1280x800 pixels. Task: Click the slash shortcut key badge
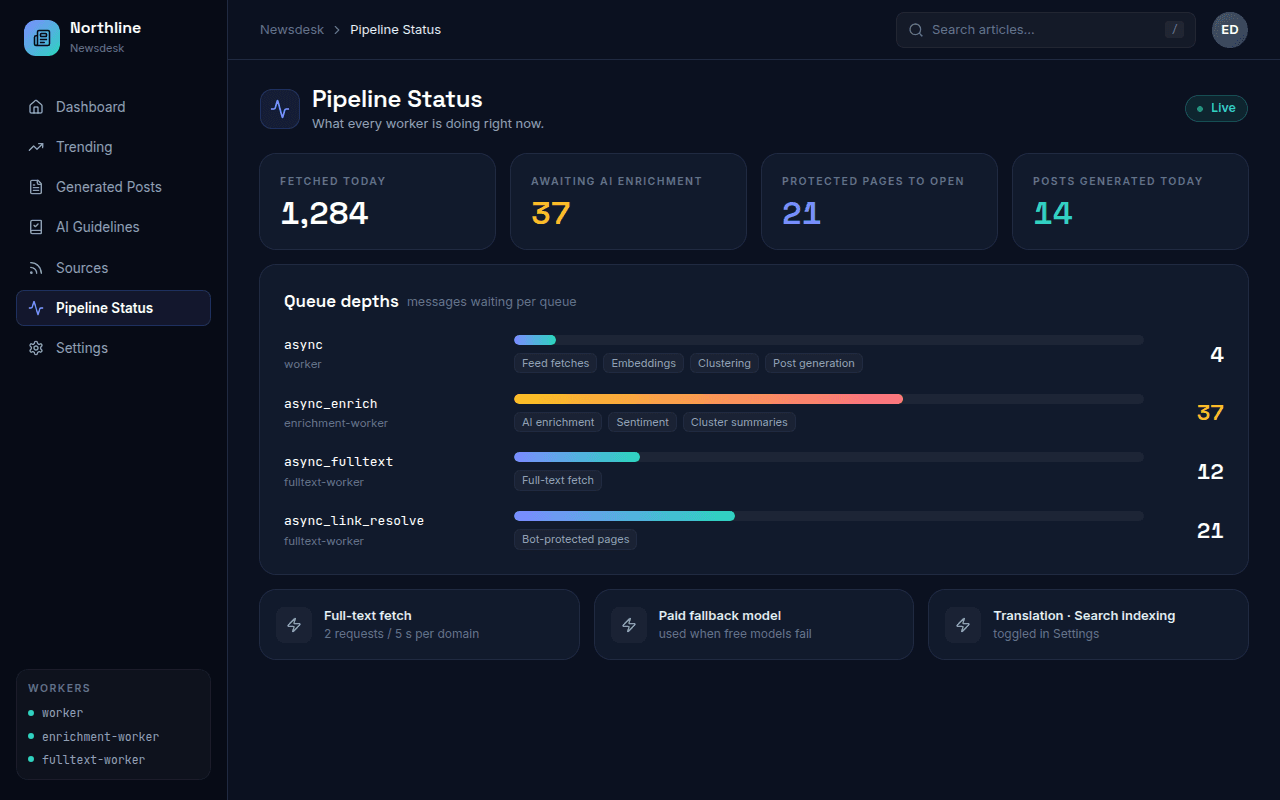pos(1174,30)
